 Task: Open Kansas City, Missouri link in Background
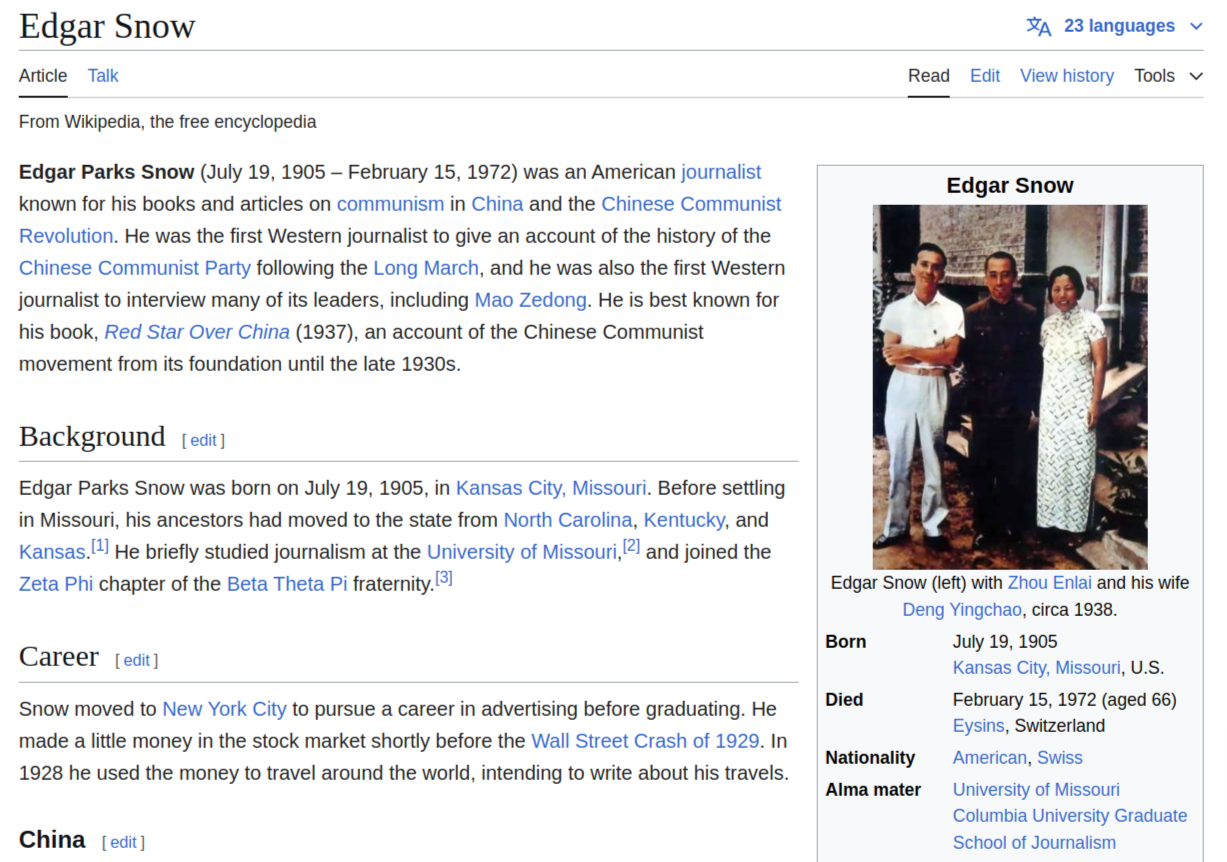point(551,488)
